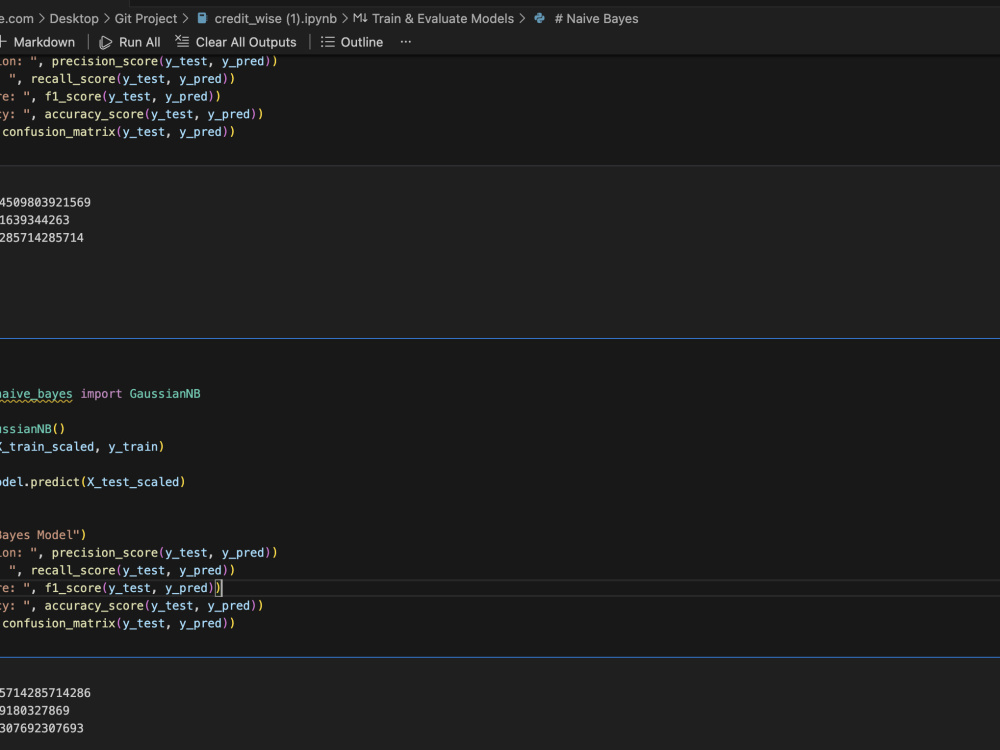Click f1_score in the upper cell

tap(73, 96)
